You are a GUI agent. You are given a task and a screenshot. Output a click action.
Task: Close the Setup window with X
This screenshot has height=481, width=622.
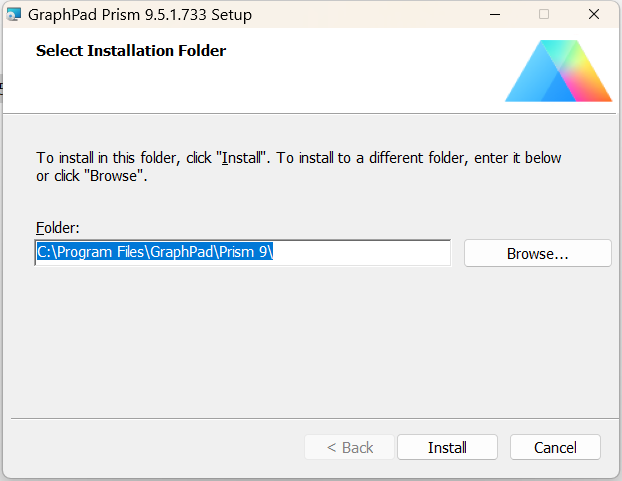pos(594,15)
